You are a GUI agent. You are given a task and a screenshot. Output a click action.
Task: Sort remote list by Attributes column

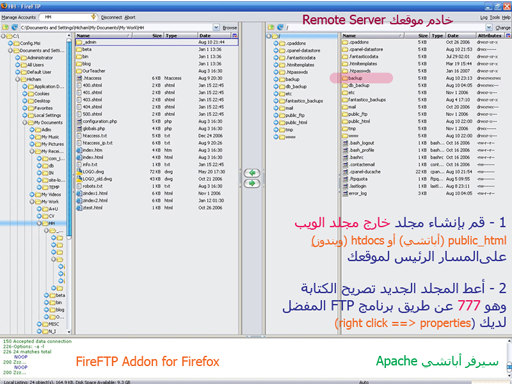pos(490,35)
